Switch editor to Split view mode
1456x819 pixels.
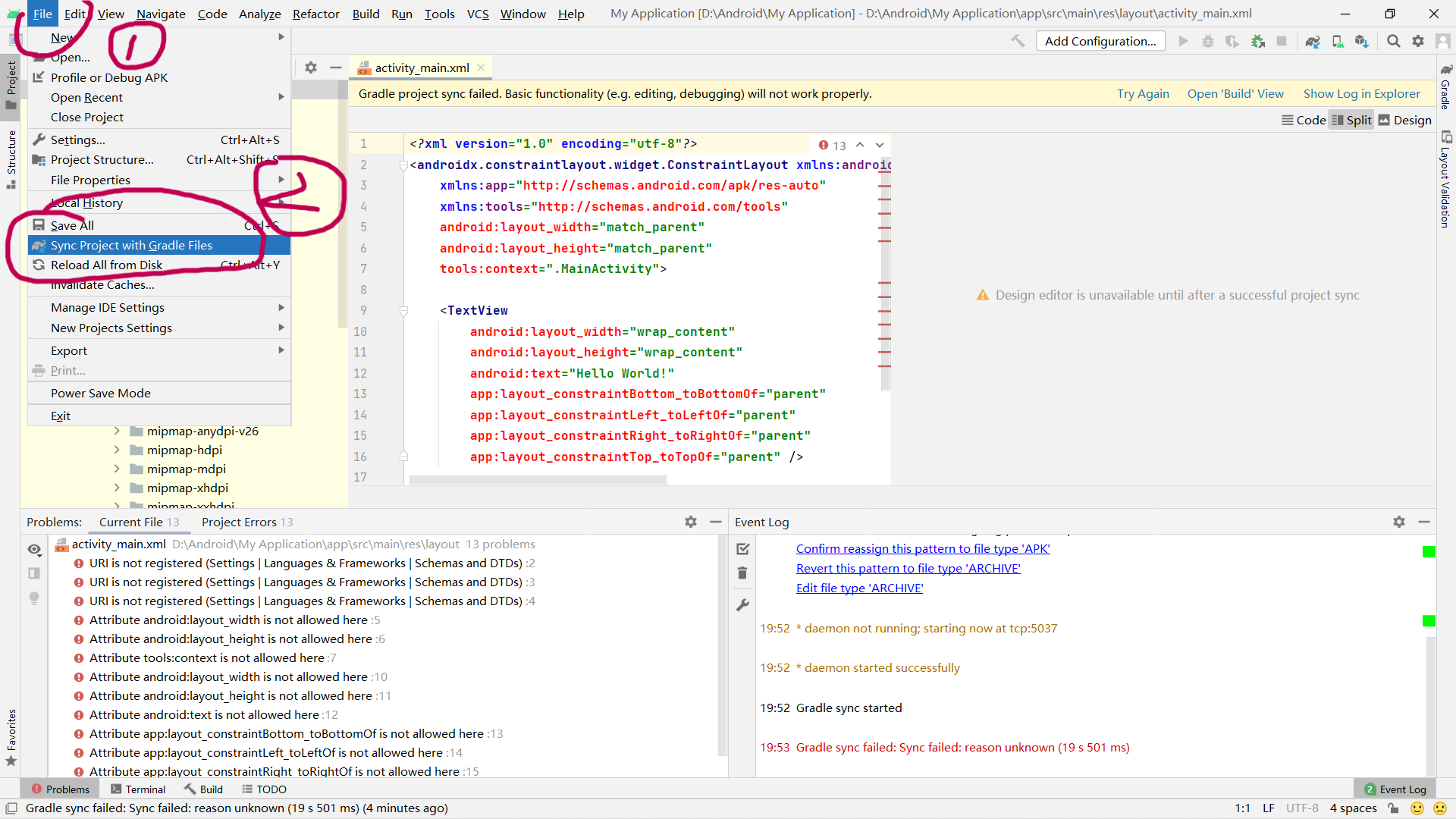click(1351, 120)
